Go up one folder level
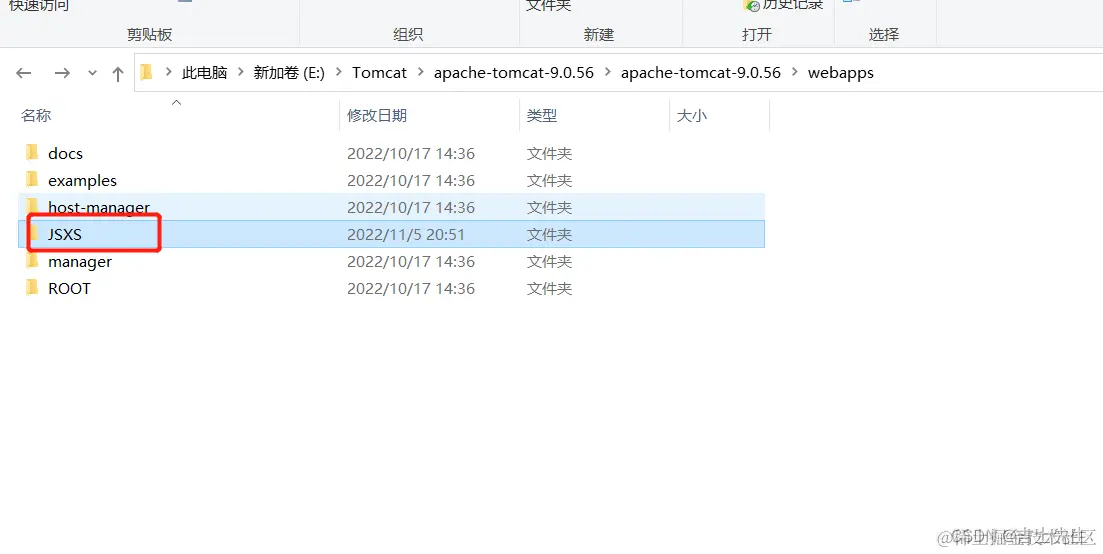Image resolution: width=1103 pixels, height=554 pixels. (117, 73)
